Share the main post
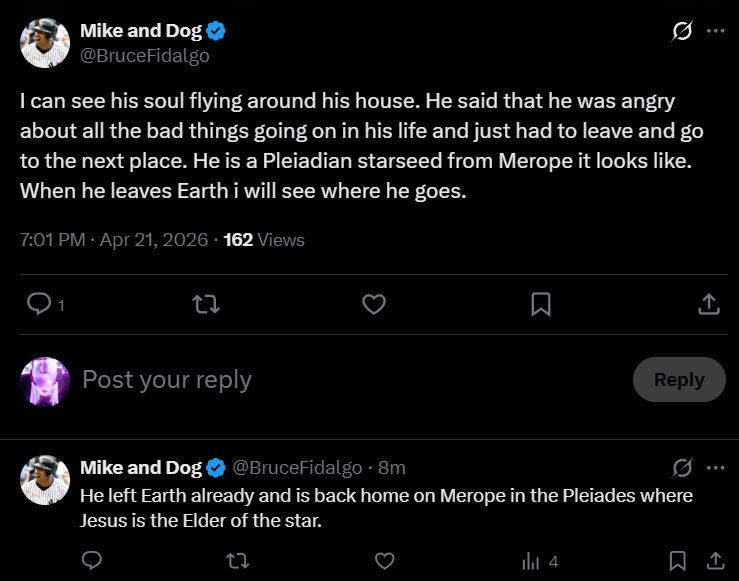Image resolution: width=739 pixels, height=581 pixels. point(708,304)
